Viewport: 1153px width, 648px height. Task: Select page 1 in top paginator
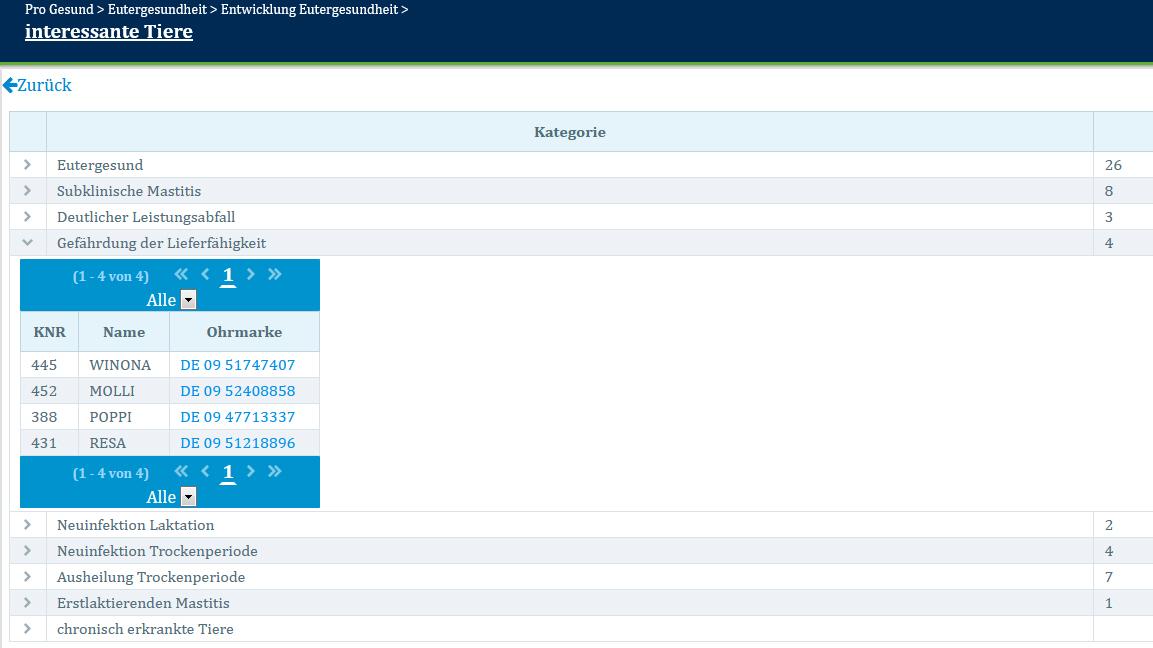click(228, 276)
